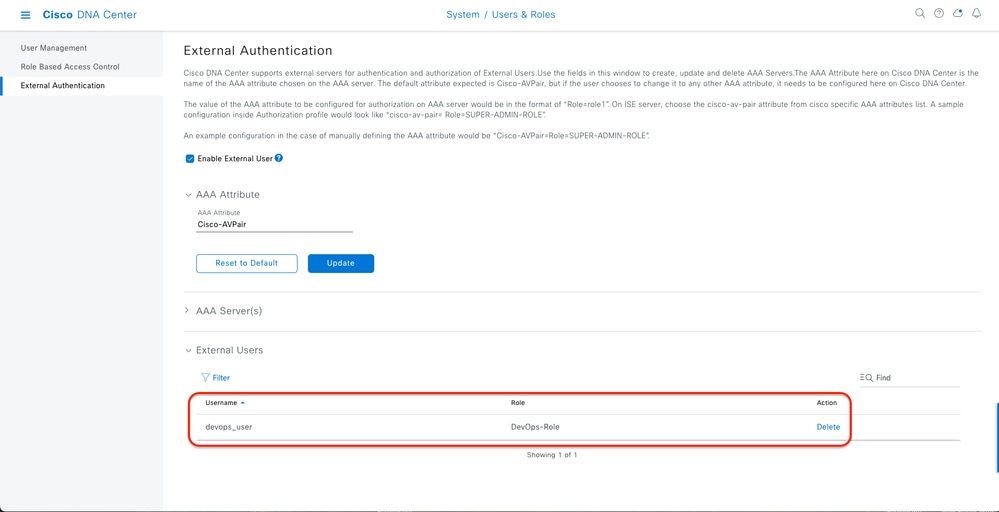Image resolution: width=999 pixels, height=512 pixels.
Task: Click the DevOps-Role cell
Action: coord(535,427)
